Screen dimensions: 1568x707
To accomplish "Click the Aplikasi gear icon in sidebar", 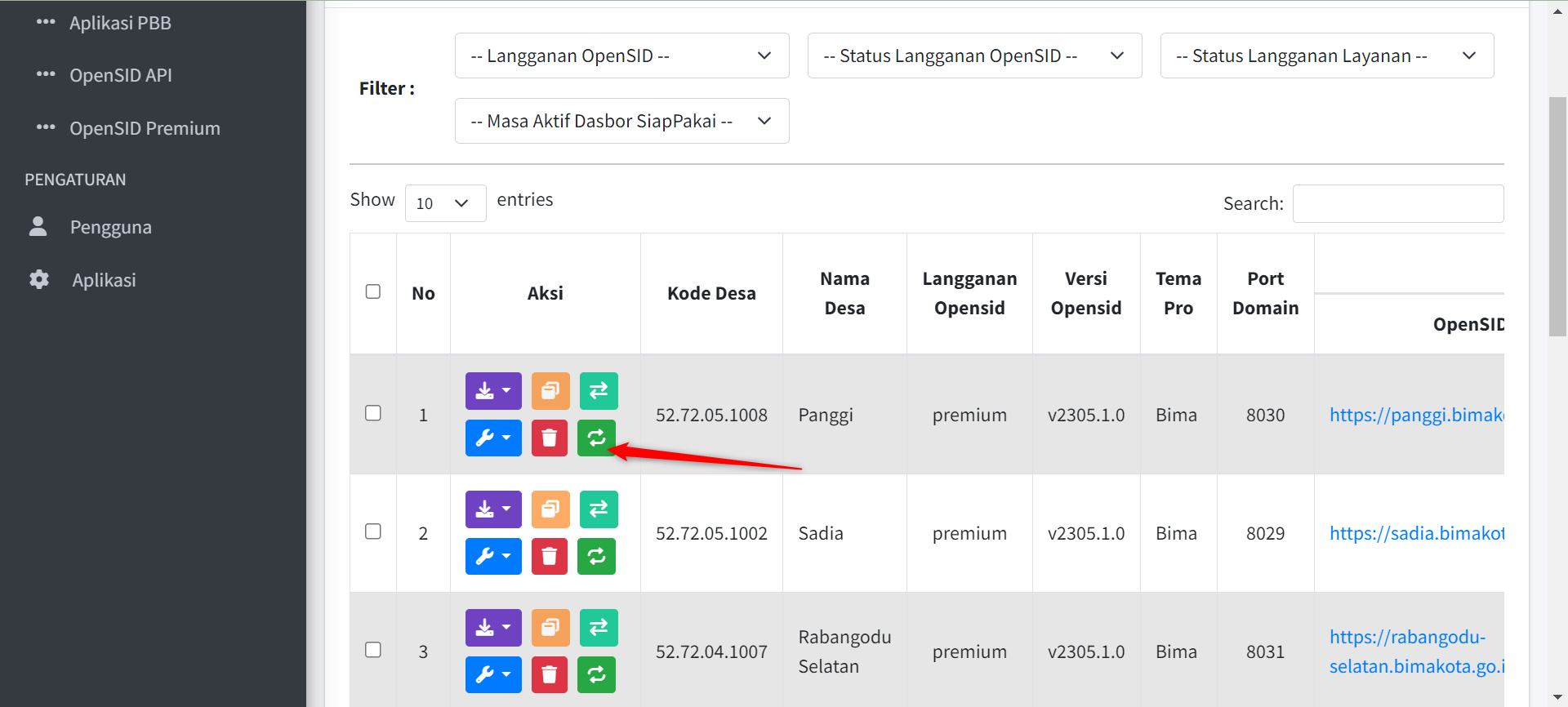I will [39, 279].
